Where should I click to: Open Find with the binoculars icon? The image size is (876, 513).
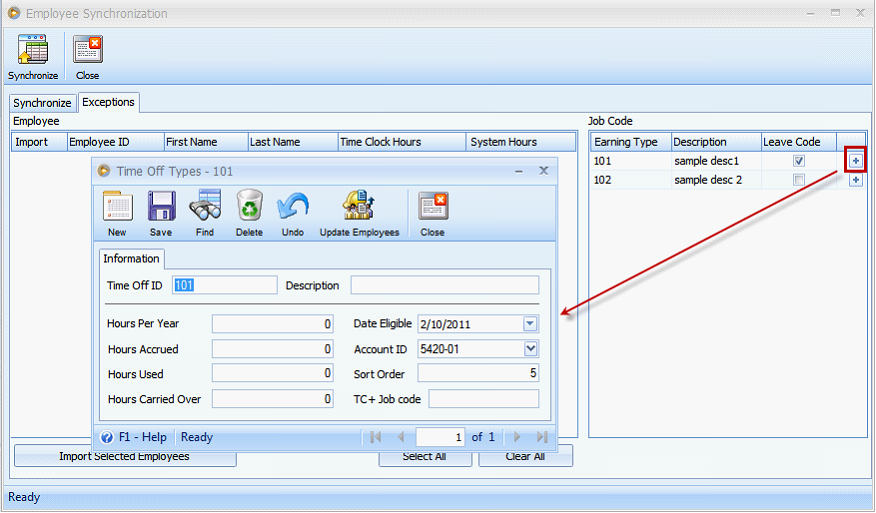(205, 205)
